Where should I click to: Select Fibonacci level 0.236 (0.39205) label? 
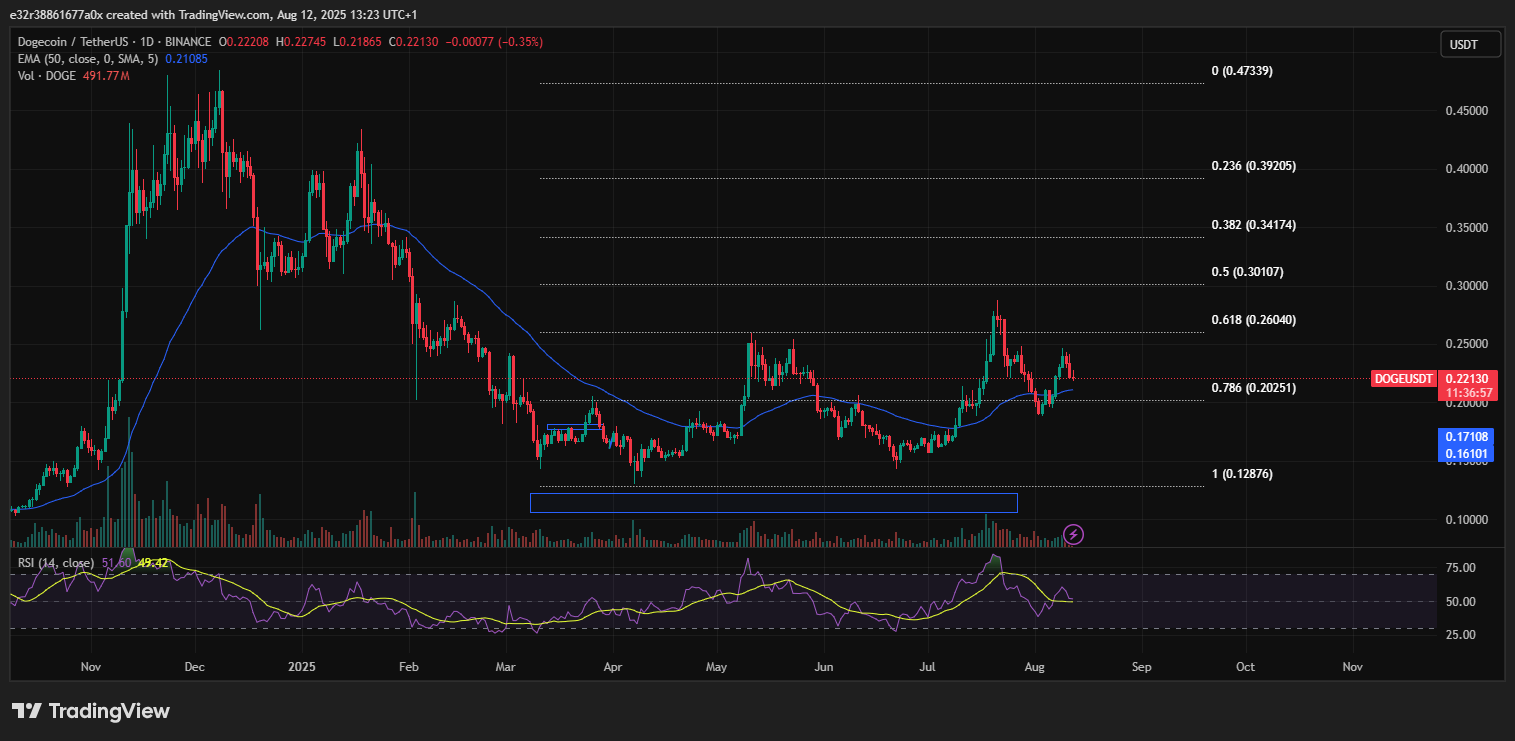1253,166
